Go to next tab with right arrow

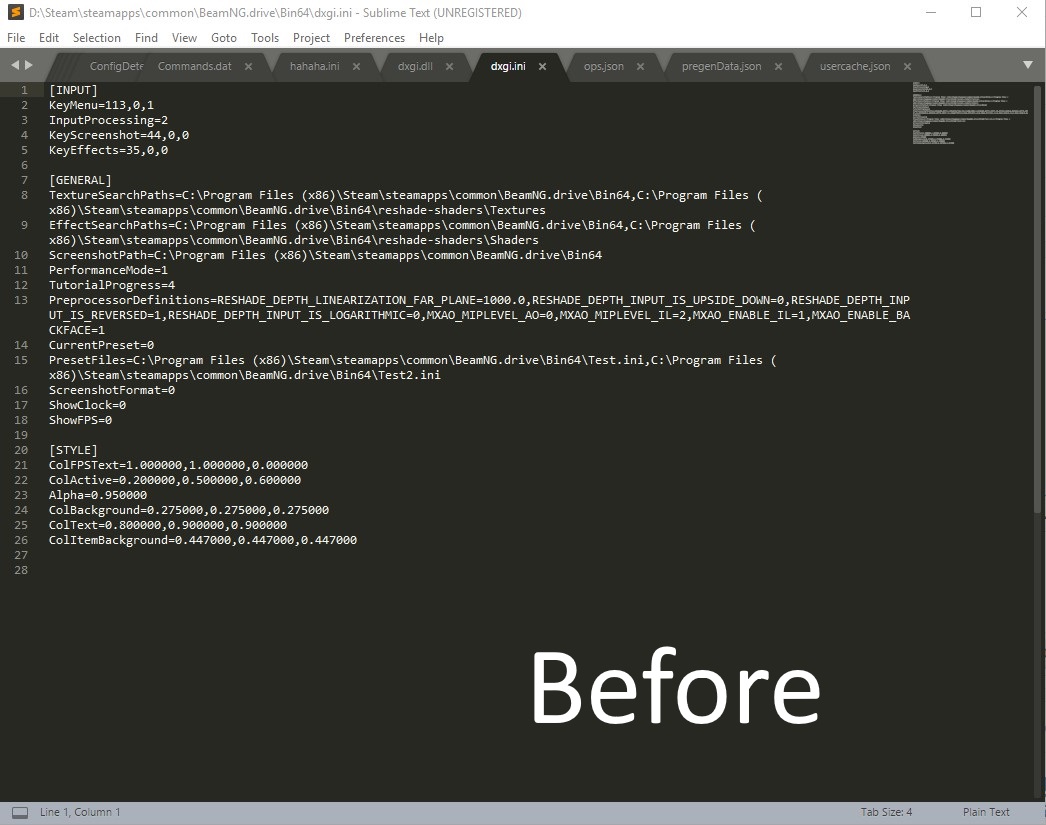coord(29,65)
